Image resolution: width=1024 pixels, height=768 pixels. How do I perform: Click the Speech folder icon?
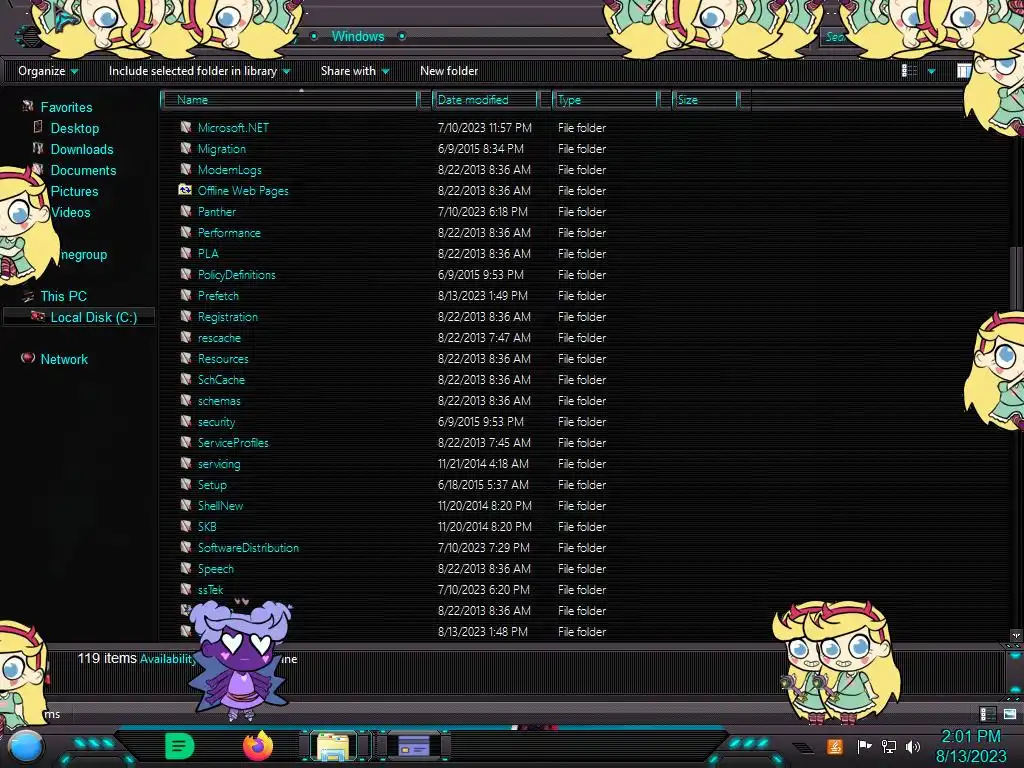[185, 568]
